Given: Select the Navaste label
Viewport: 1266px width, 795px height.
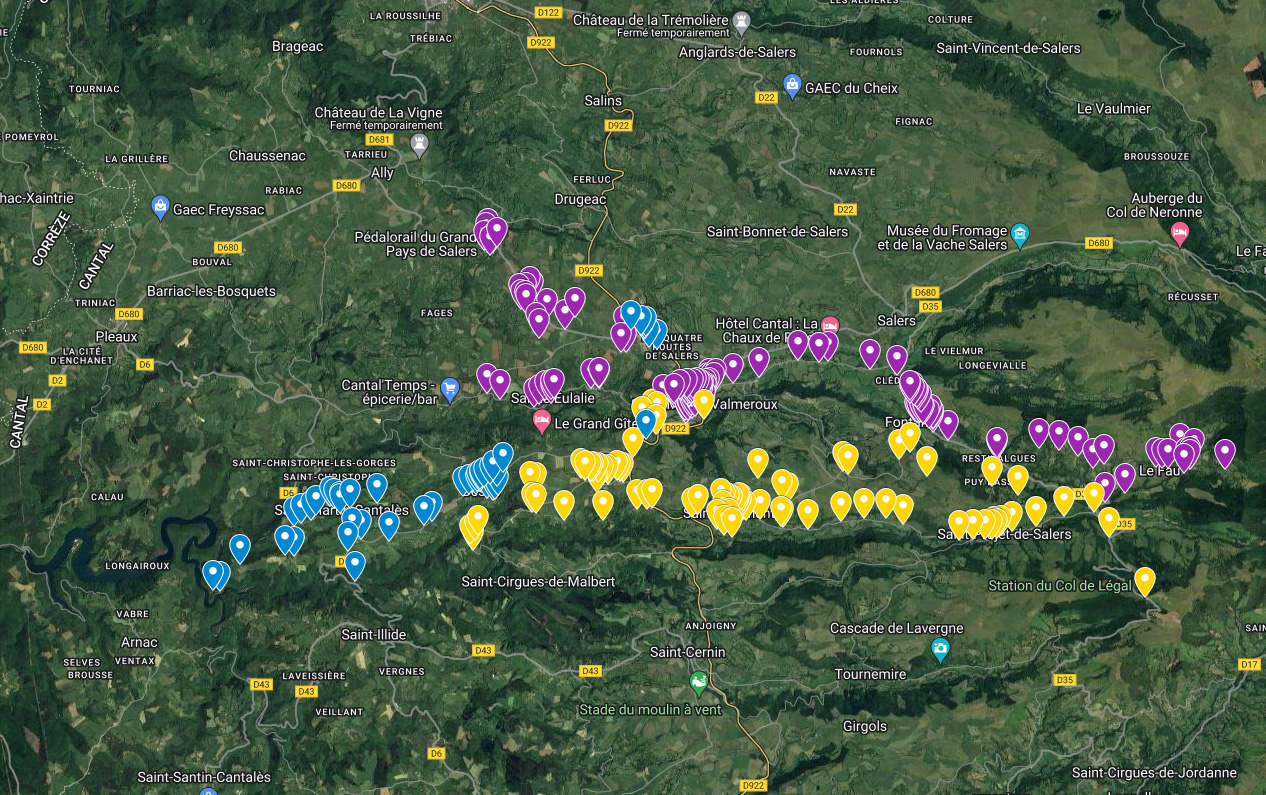Looking at the screenshot, I should pos(852,171).
